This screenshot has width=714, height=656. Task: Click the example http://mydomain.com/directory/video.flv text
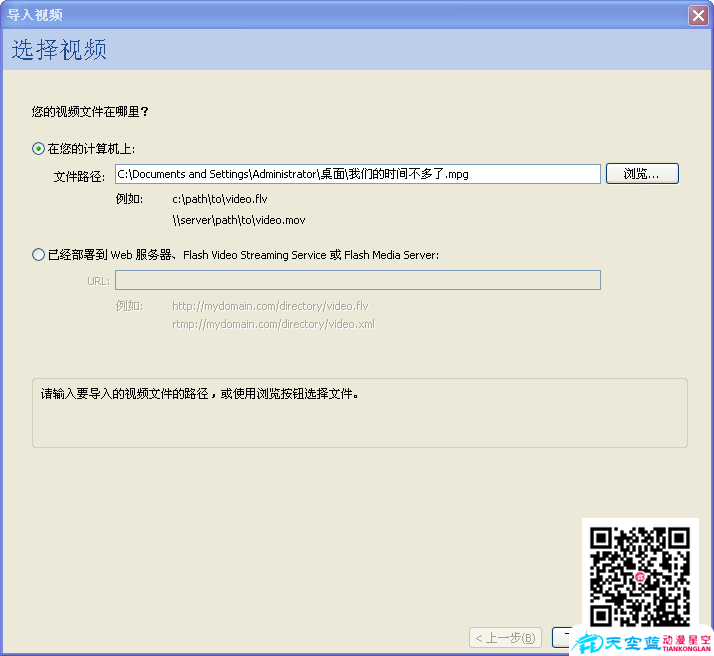point(270,306)
